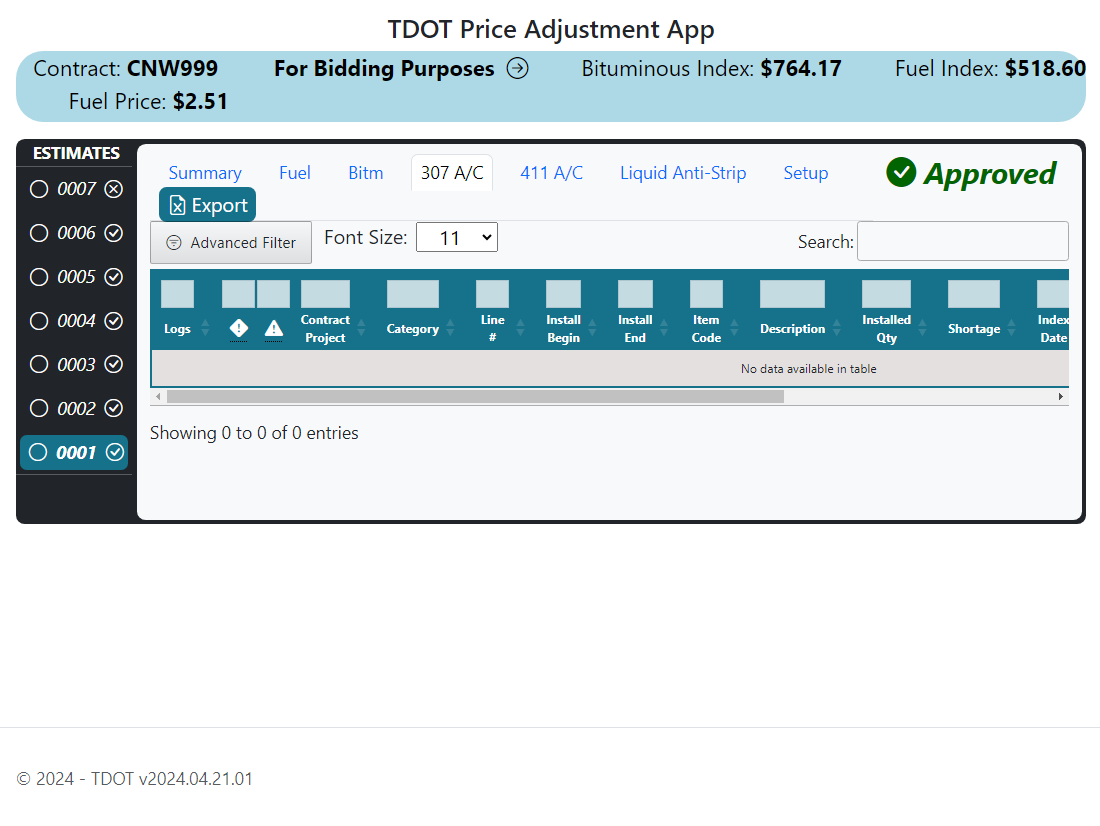Click the Logs column filter box

pyautogui.click(x=177, y=294)
